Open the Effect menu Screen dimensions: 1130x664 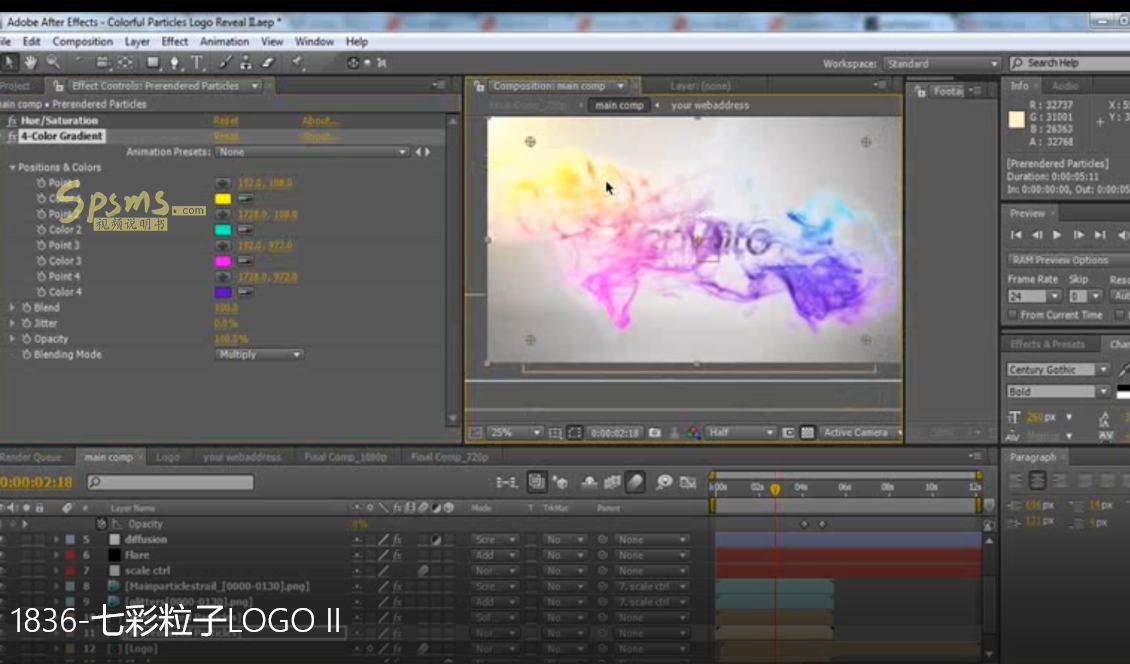174,42
